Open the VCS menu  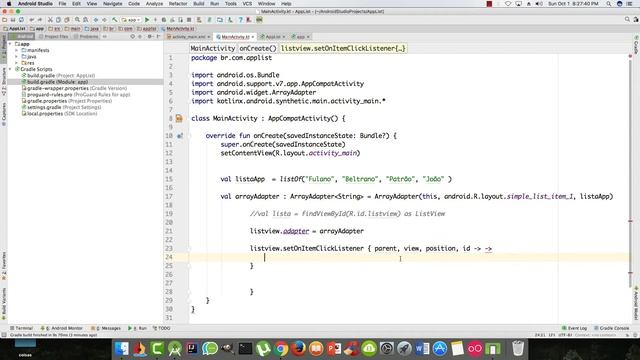tap(247, 4)
